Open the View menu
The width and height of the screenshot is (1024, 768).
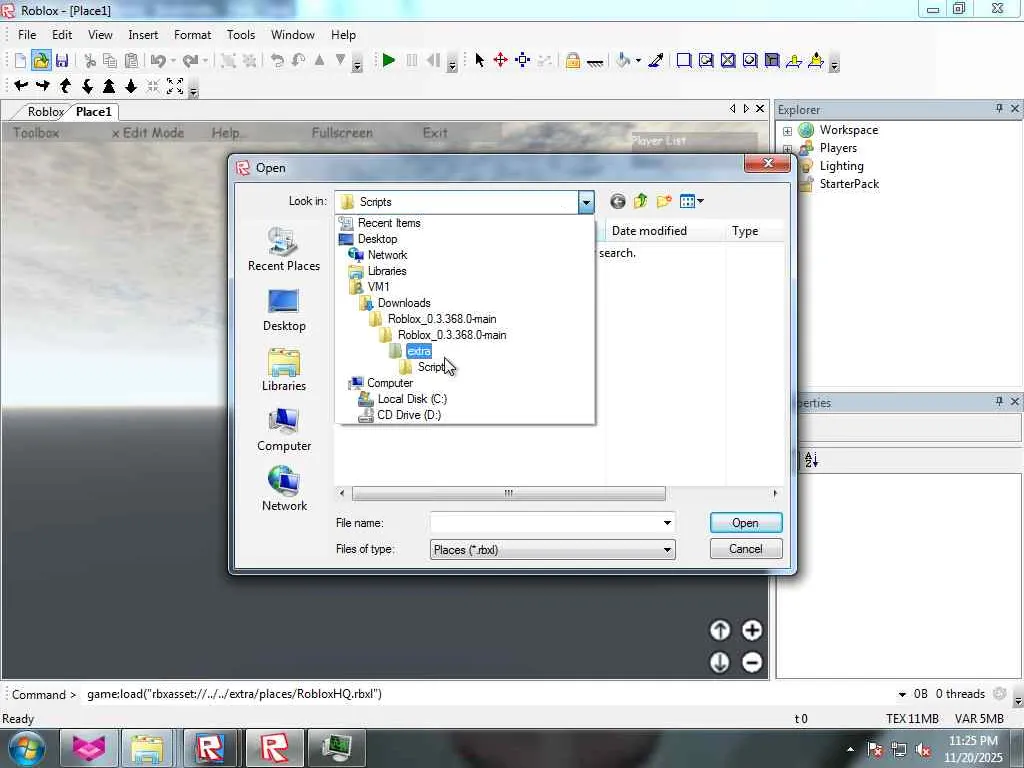tap(100, 35)
